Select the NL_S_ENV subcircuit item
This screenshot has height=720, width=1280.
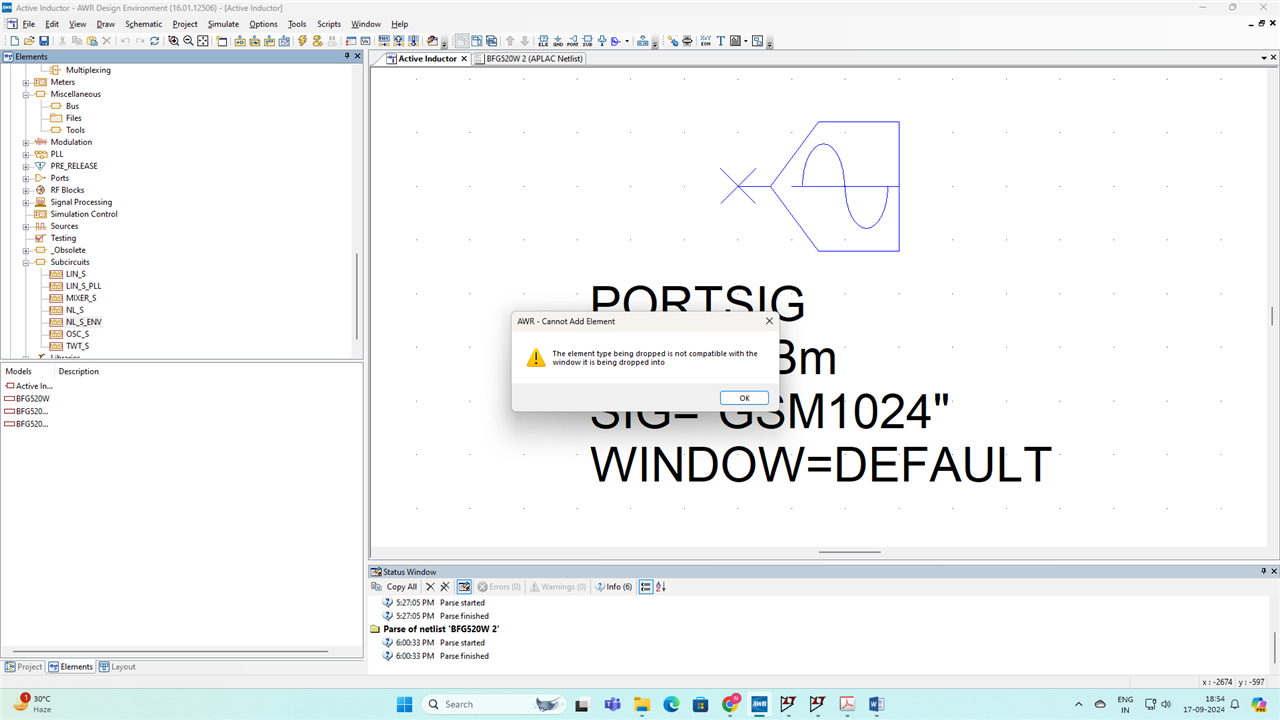[x=83, y=322]
